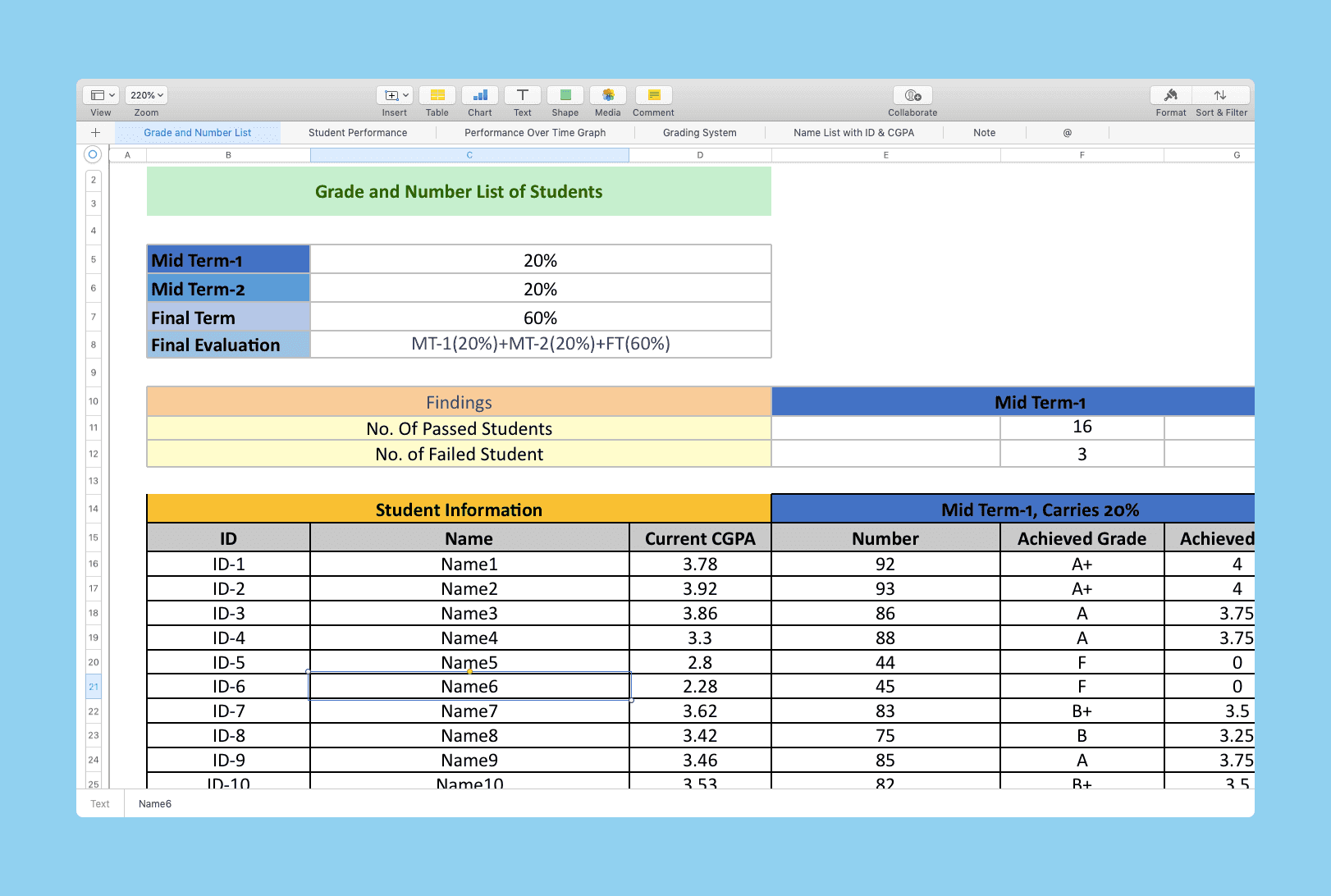
Task: Add a Comment using toolbar icon
Action: pyautogui.click(x=654, y=96)
